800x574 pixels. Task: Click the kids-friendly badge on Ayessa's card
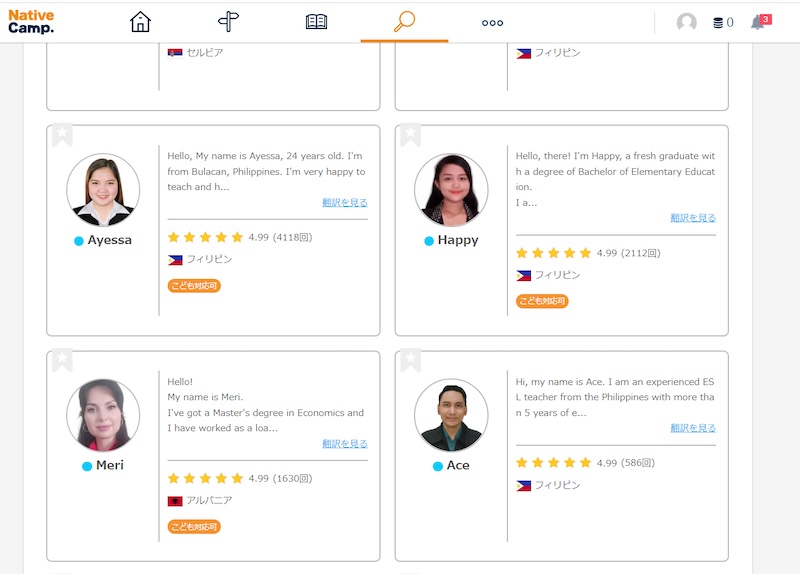click(x=194, y=286)
